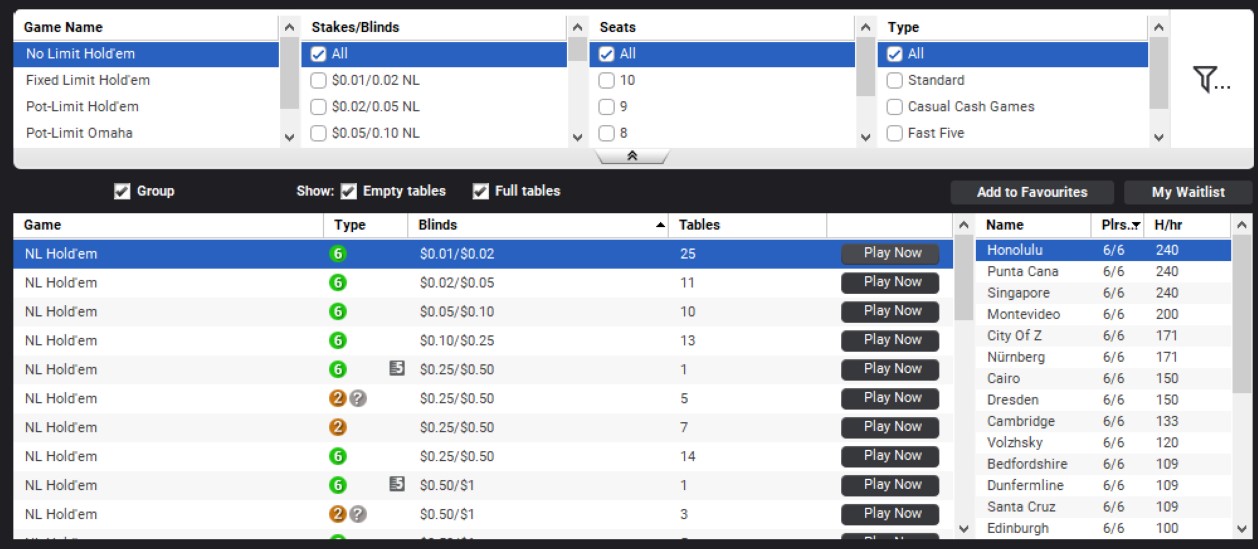Viewport: 1258px width, 549px height.
Task: Click Add to Favourites button
Action: coord(1031,192)
